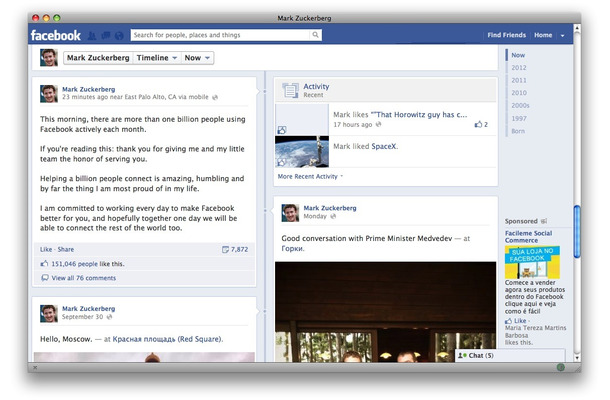Screen dimensions: 610x400
Task: Open the messages icon in header
Action: [x=105, y=36]
